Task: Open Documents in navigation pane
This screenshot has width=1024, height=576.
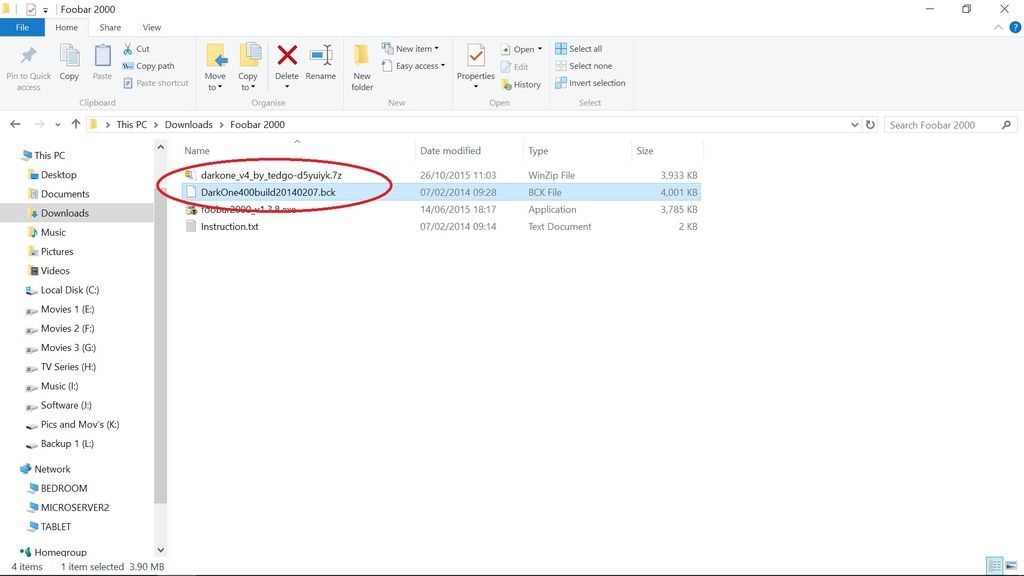Action: point(65,194)
